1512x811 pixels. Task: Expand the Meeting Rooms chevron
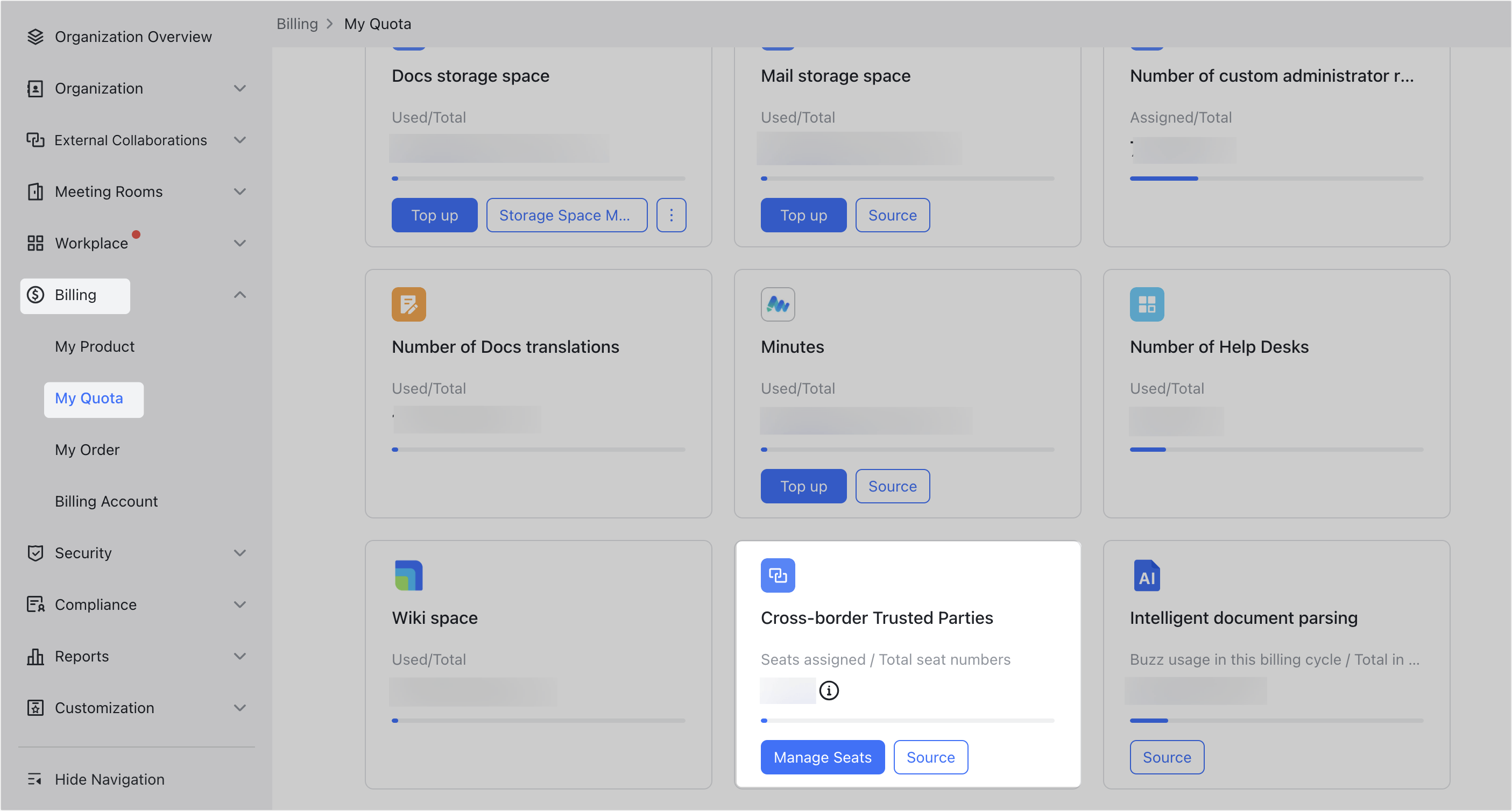tap(239, 191)
